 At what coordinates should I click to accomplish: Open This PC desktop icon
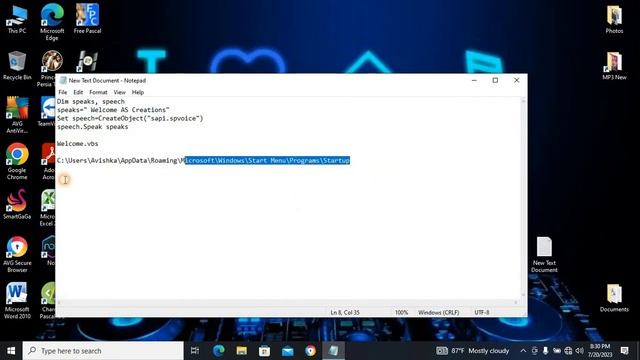pos(17,19)
